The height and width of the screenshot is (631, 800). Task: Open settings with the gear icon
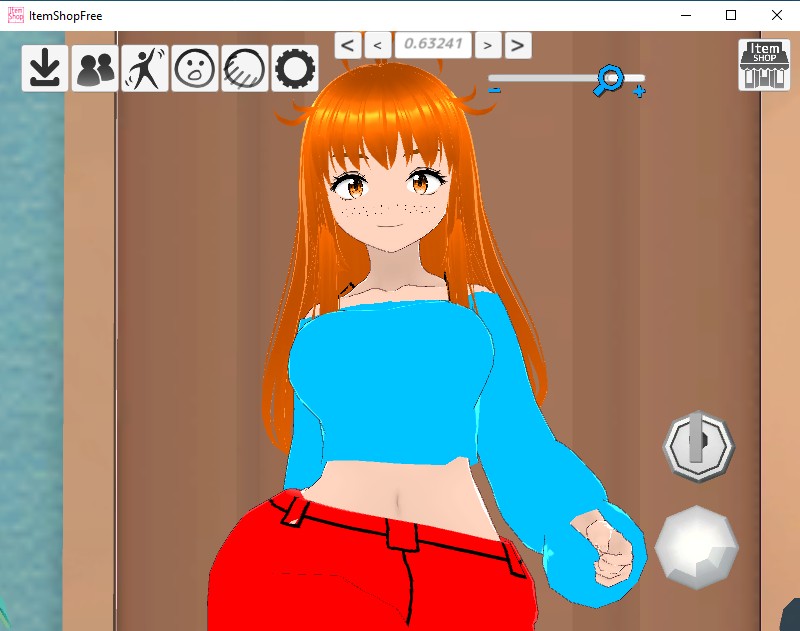[295, 68]
